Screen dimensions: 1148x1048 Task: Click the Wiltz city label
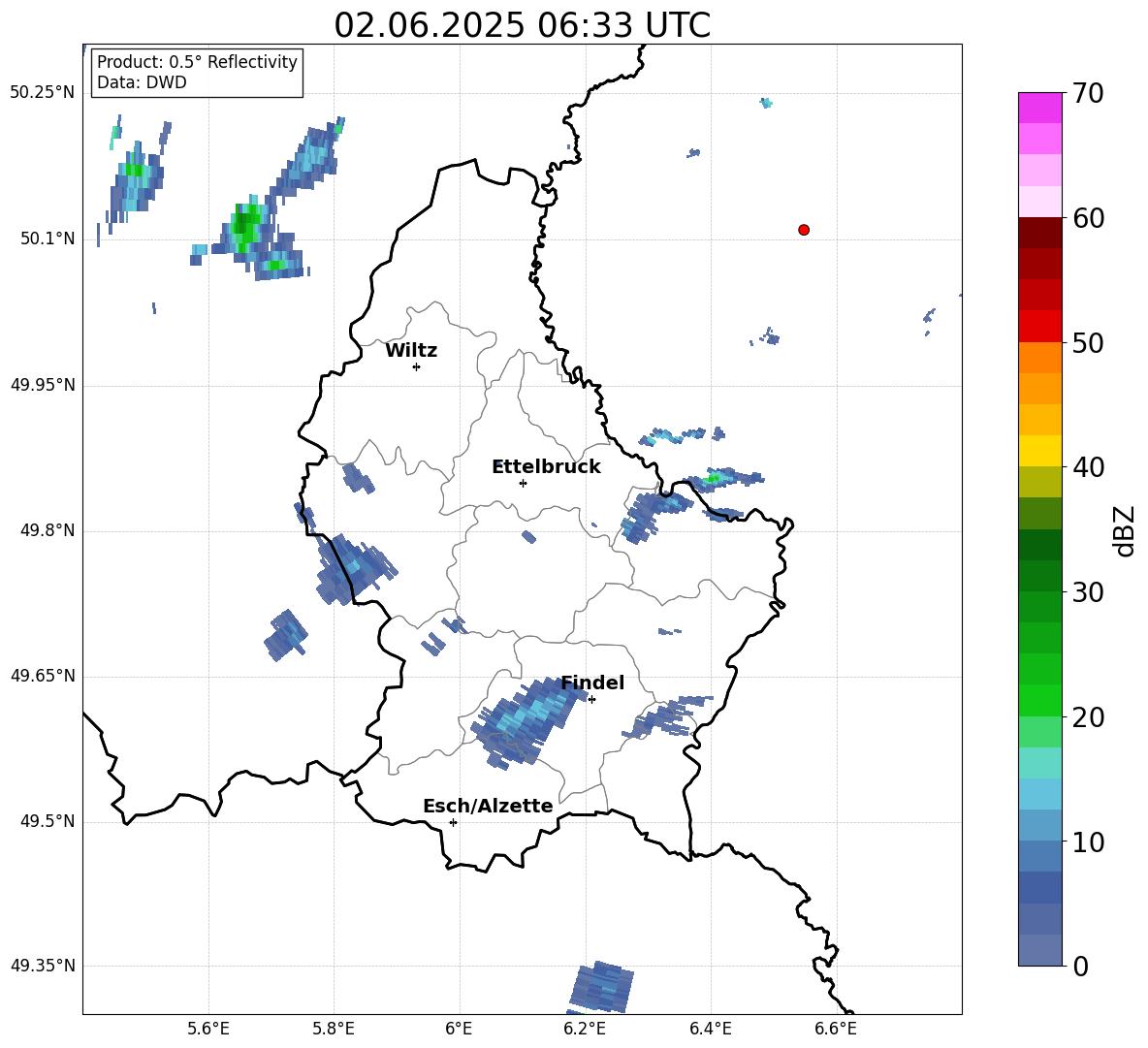click(x=411, y=351)
